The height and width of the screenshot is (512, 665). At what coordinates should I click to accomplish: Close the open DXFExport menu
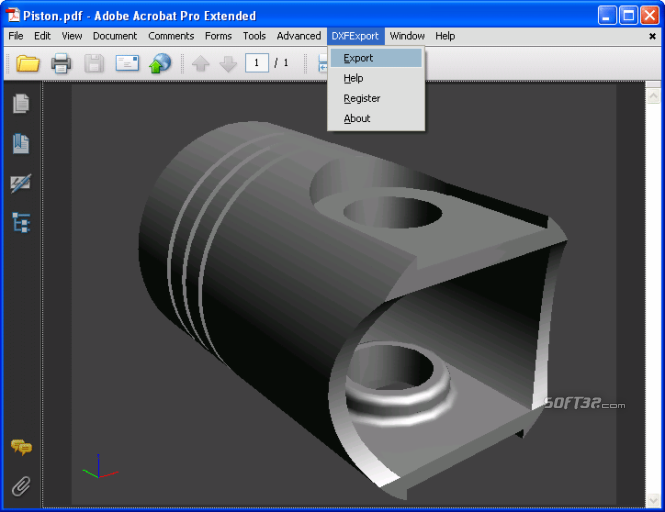[355, 36]
